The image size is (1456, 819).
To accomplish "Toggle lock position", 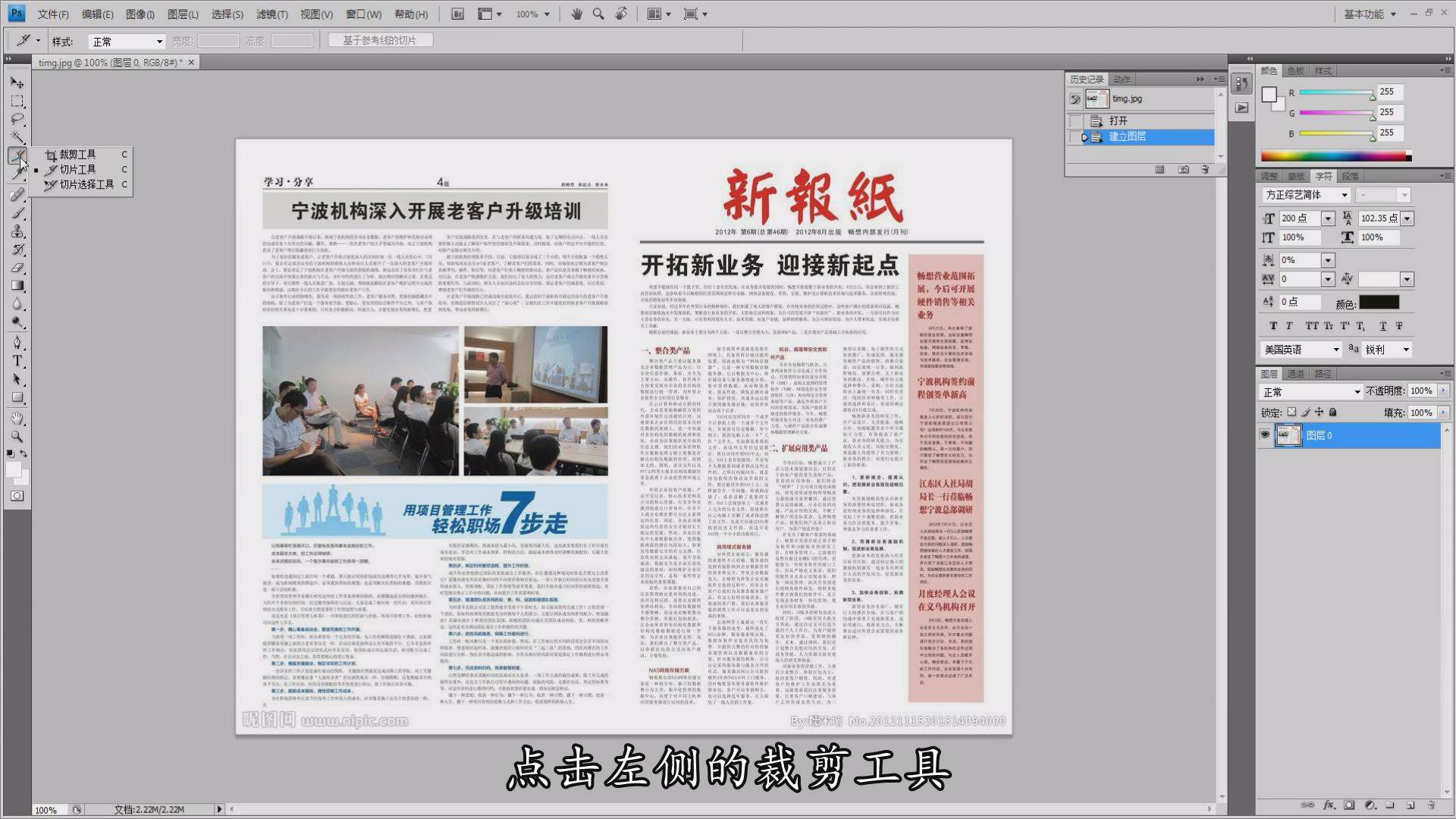I will (x=1319, y=412).
